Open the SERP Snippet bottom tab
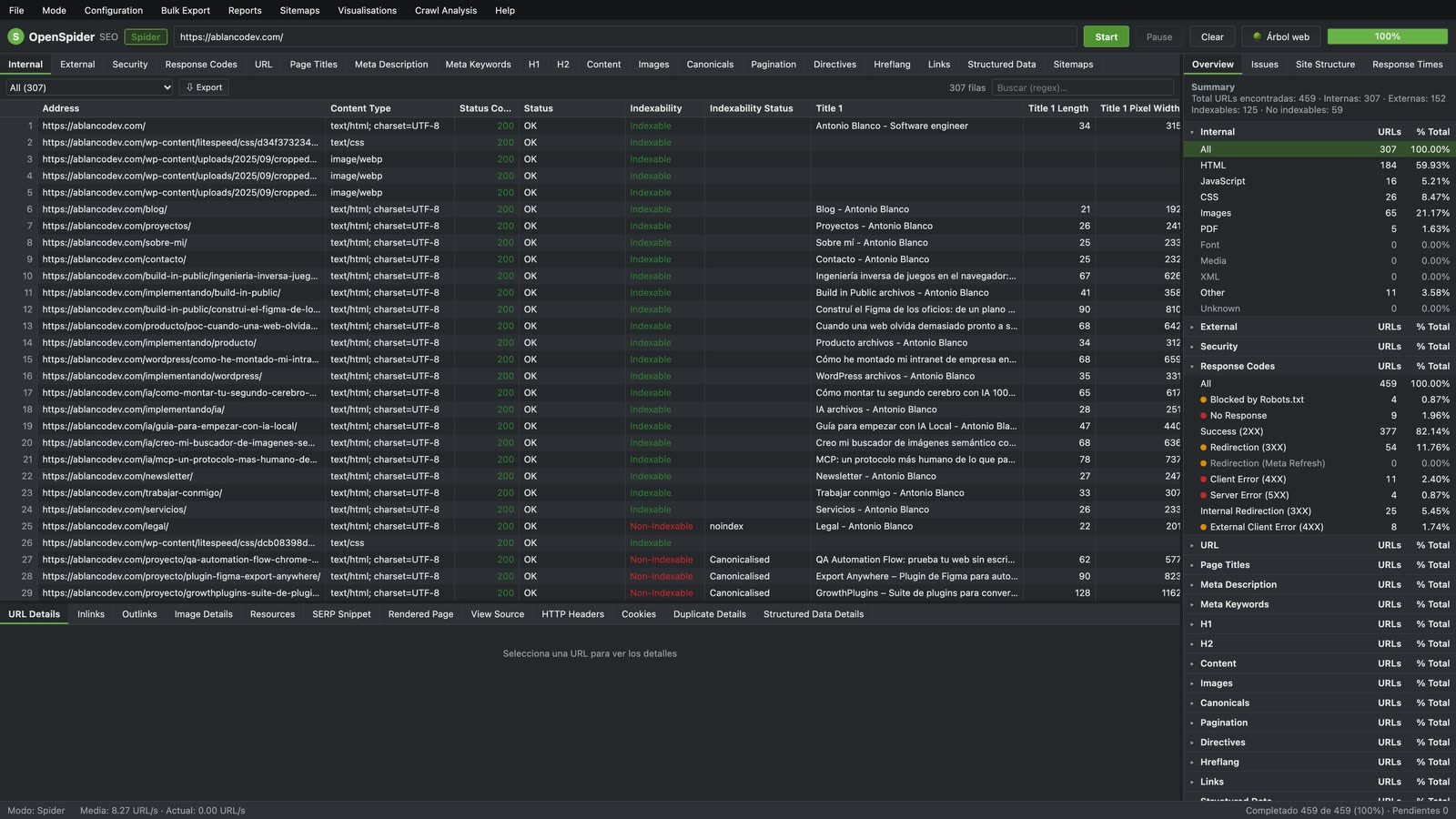This screenshot has width=1456, height=819. pyautogui.click(x=341, y=614)
